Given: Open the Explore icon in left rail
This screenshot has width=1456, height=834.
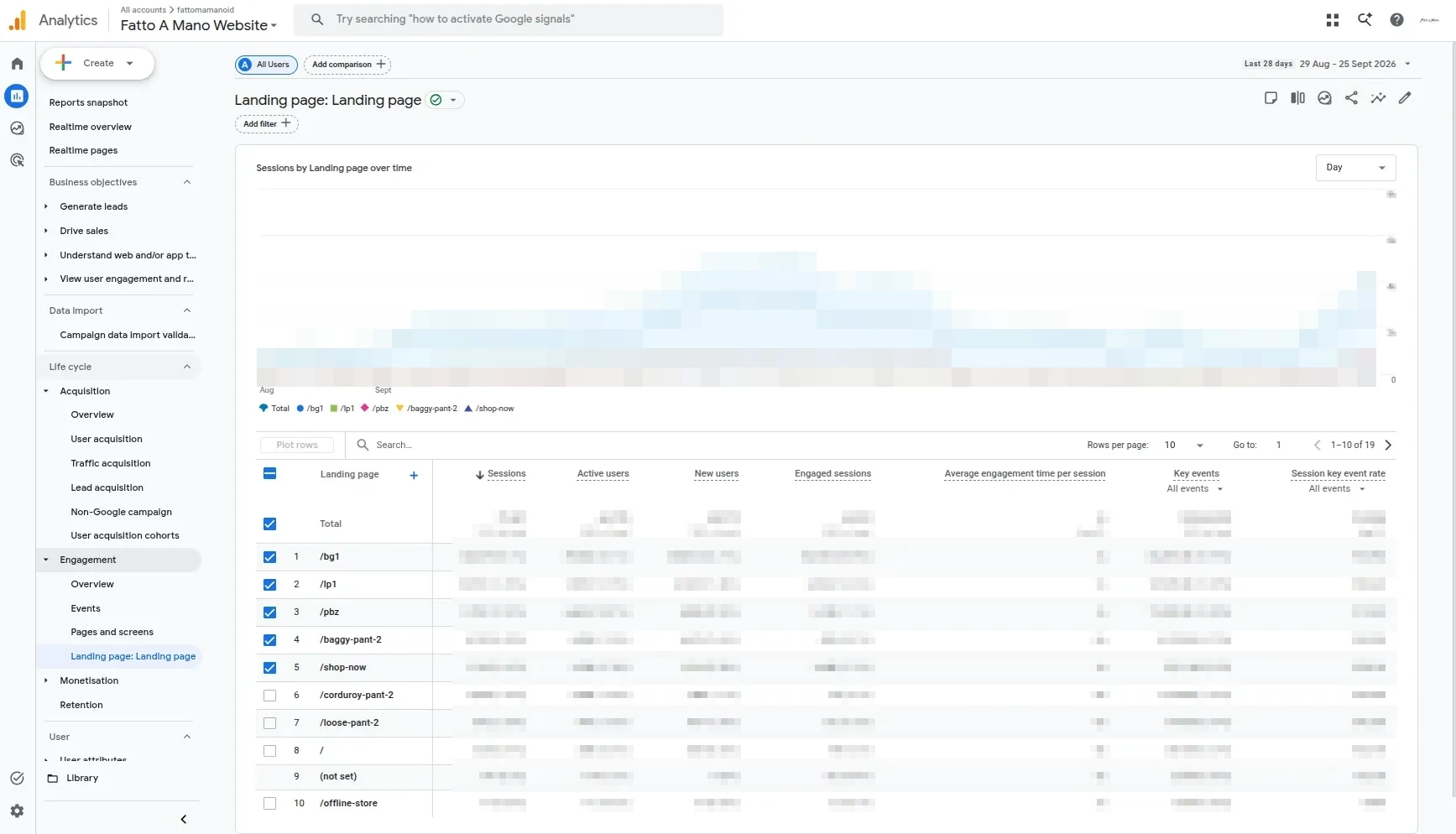Looking at the screenshot, I should 17,128.
